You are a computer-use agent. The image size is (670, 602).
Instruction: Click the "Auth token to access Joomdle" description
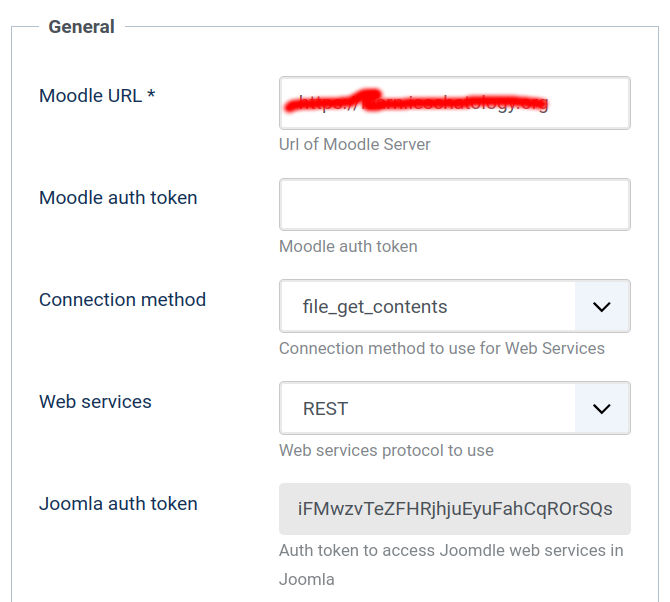coord(450,550)
